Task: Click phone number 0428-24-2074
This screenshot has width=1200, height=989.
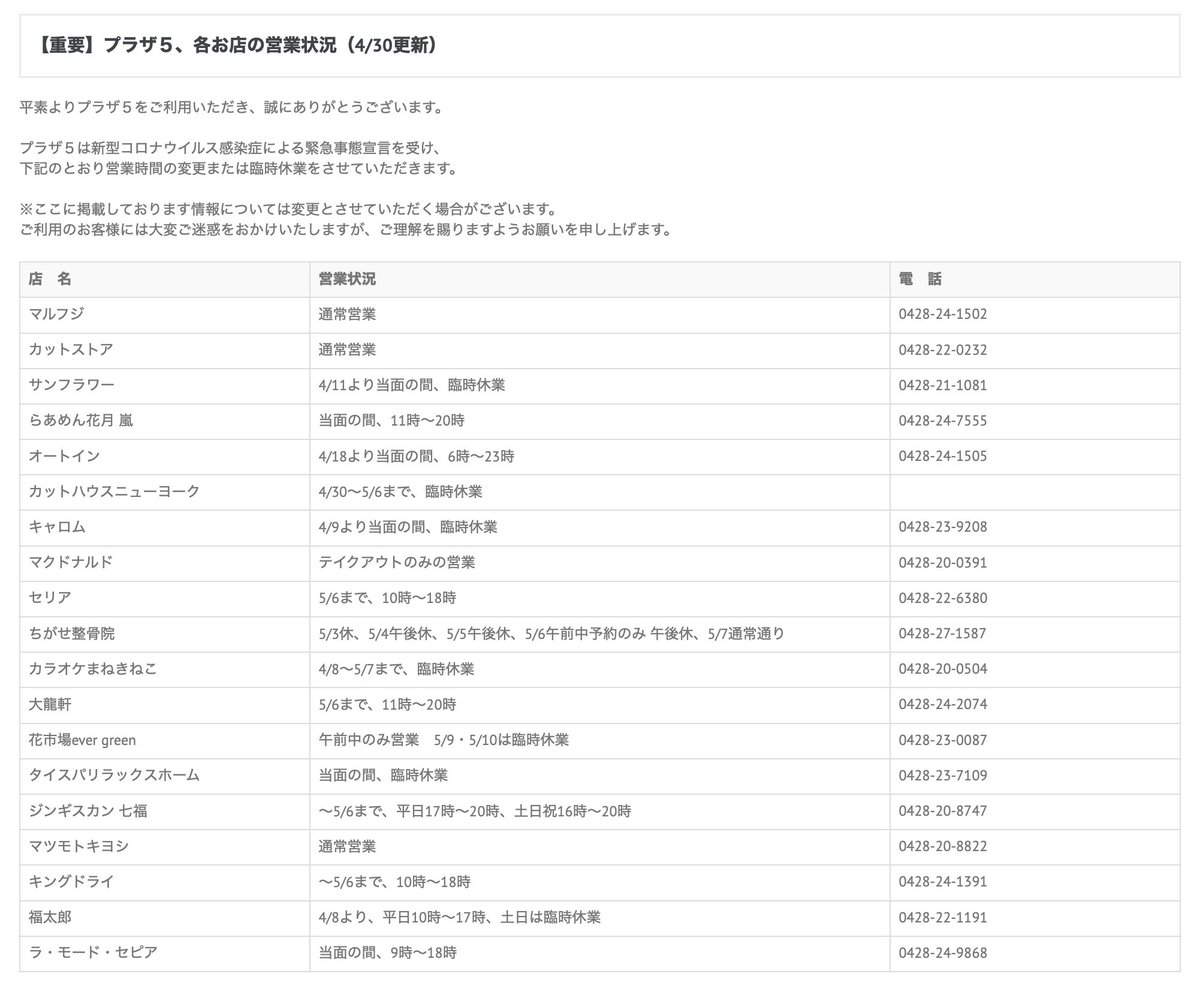Action: pos(943,705)
